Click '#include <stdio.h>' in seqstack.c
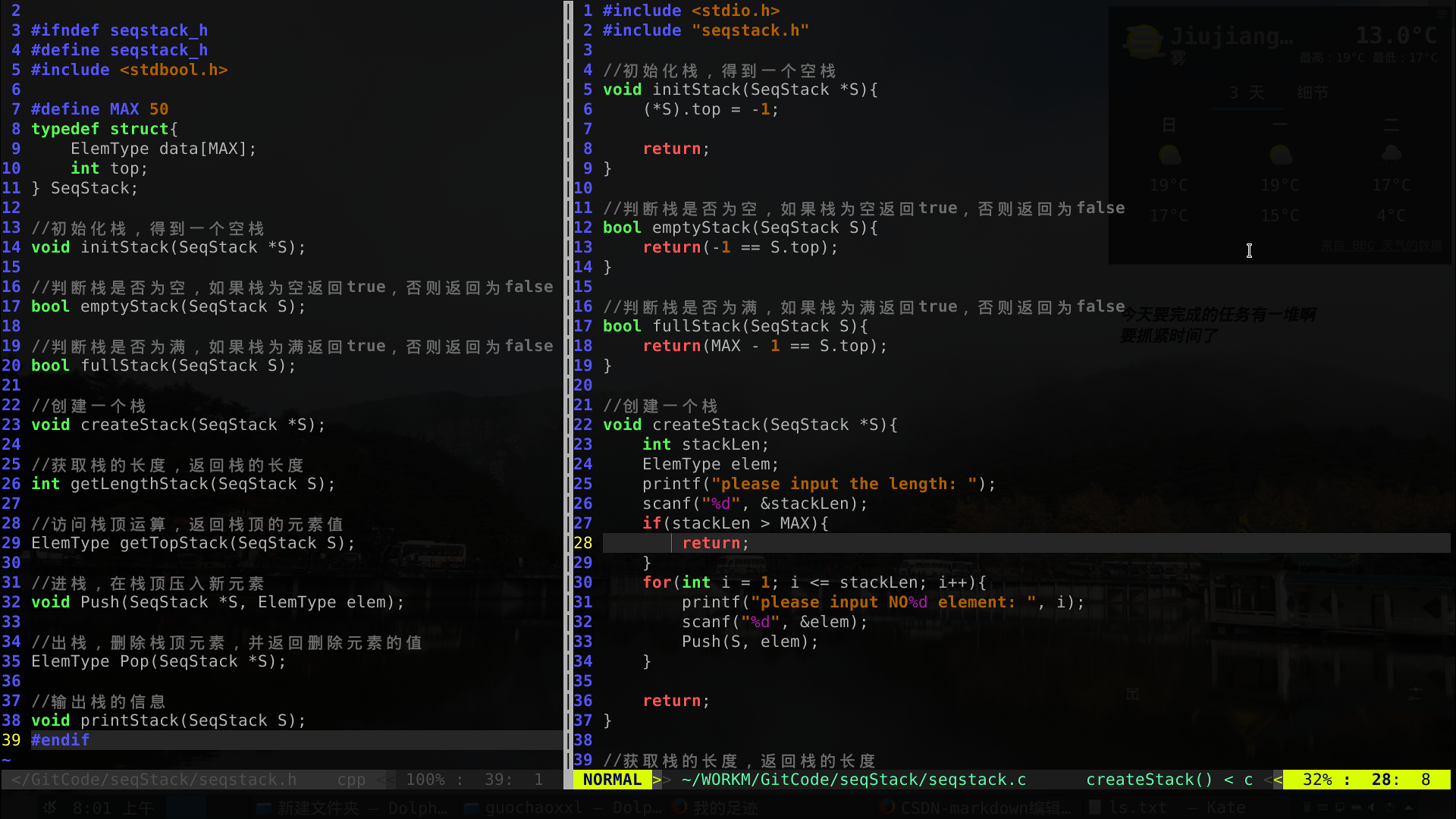 point(692,11)
